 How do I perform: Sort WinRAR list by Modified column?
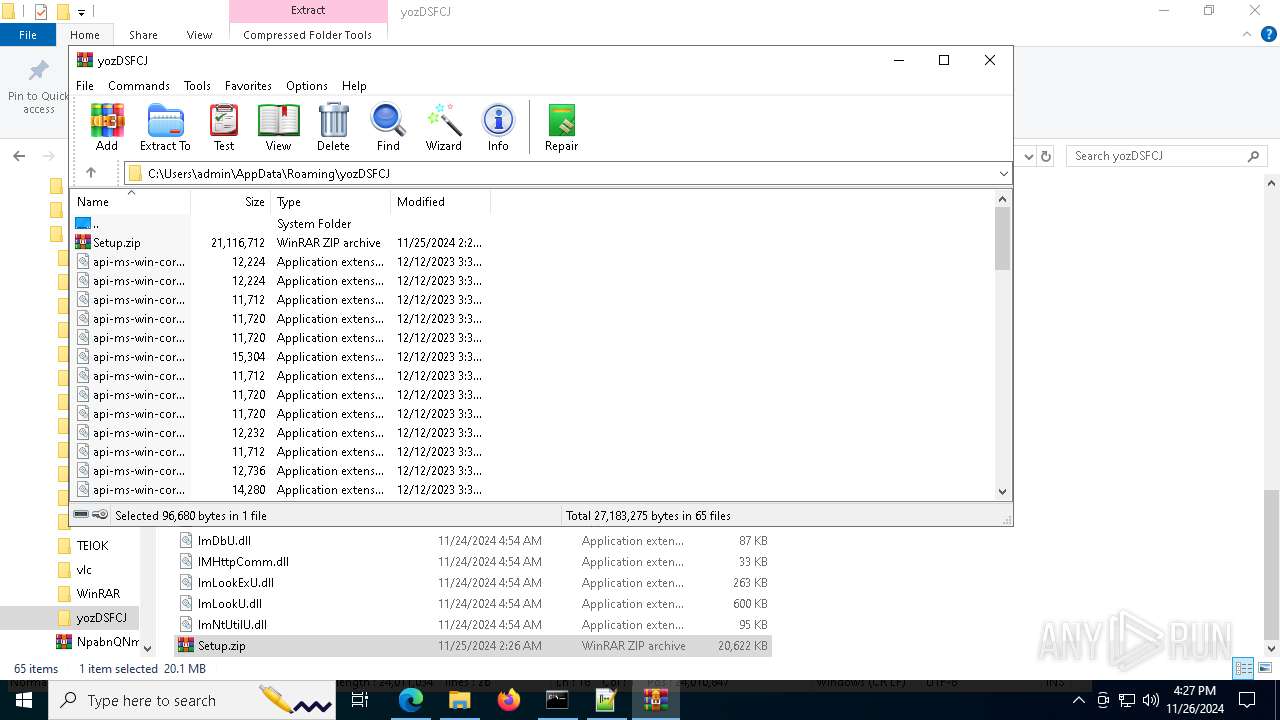[x=441, y=201]
